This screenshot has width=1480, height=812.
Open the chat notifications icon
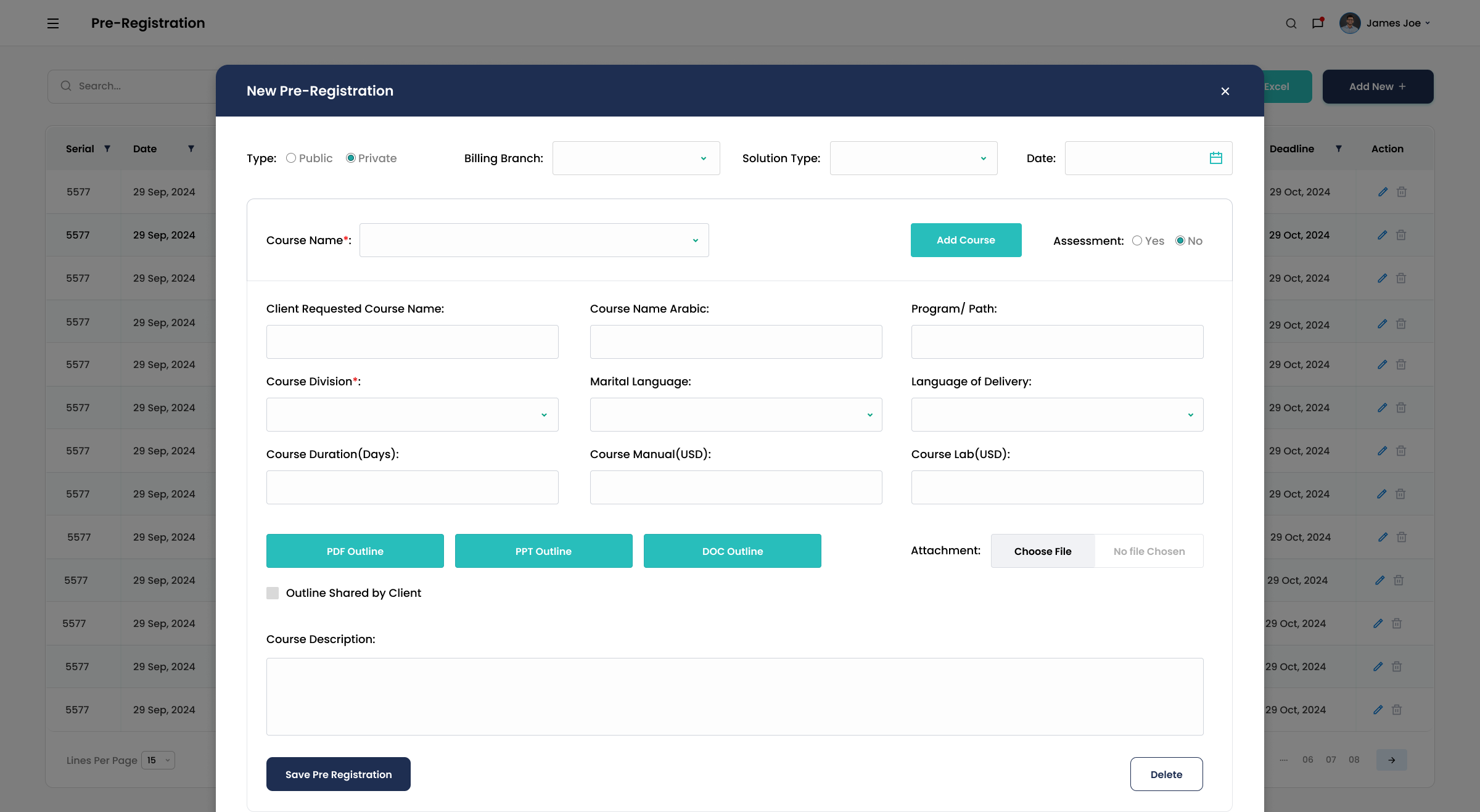(1317, 23)
